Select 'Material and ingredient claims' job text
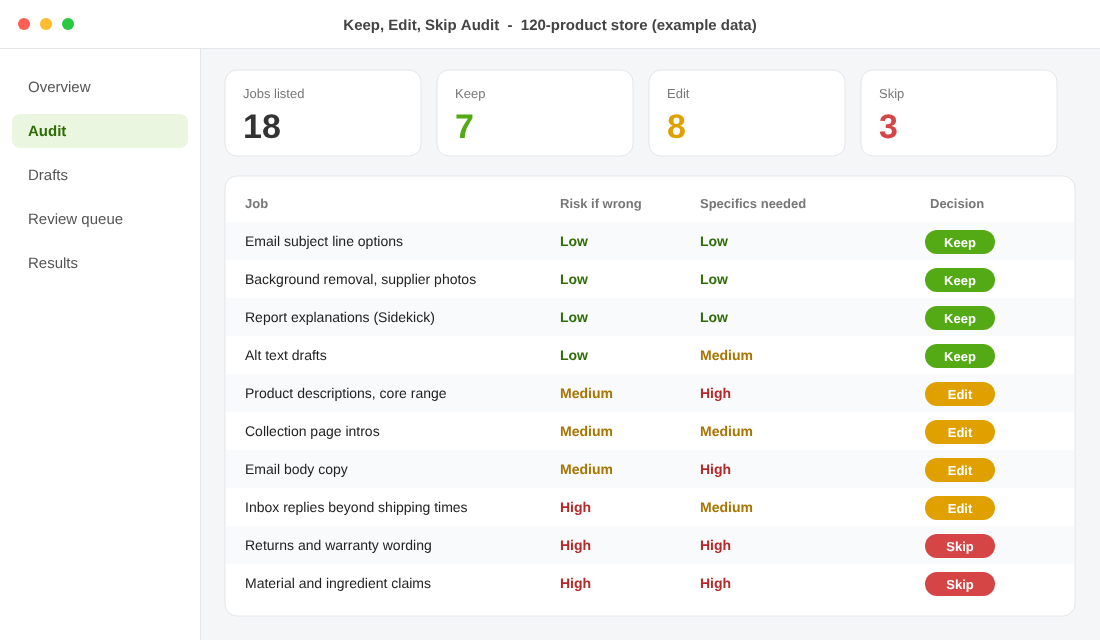This screenshot has width=1100, height=640. 337,583
